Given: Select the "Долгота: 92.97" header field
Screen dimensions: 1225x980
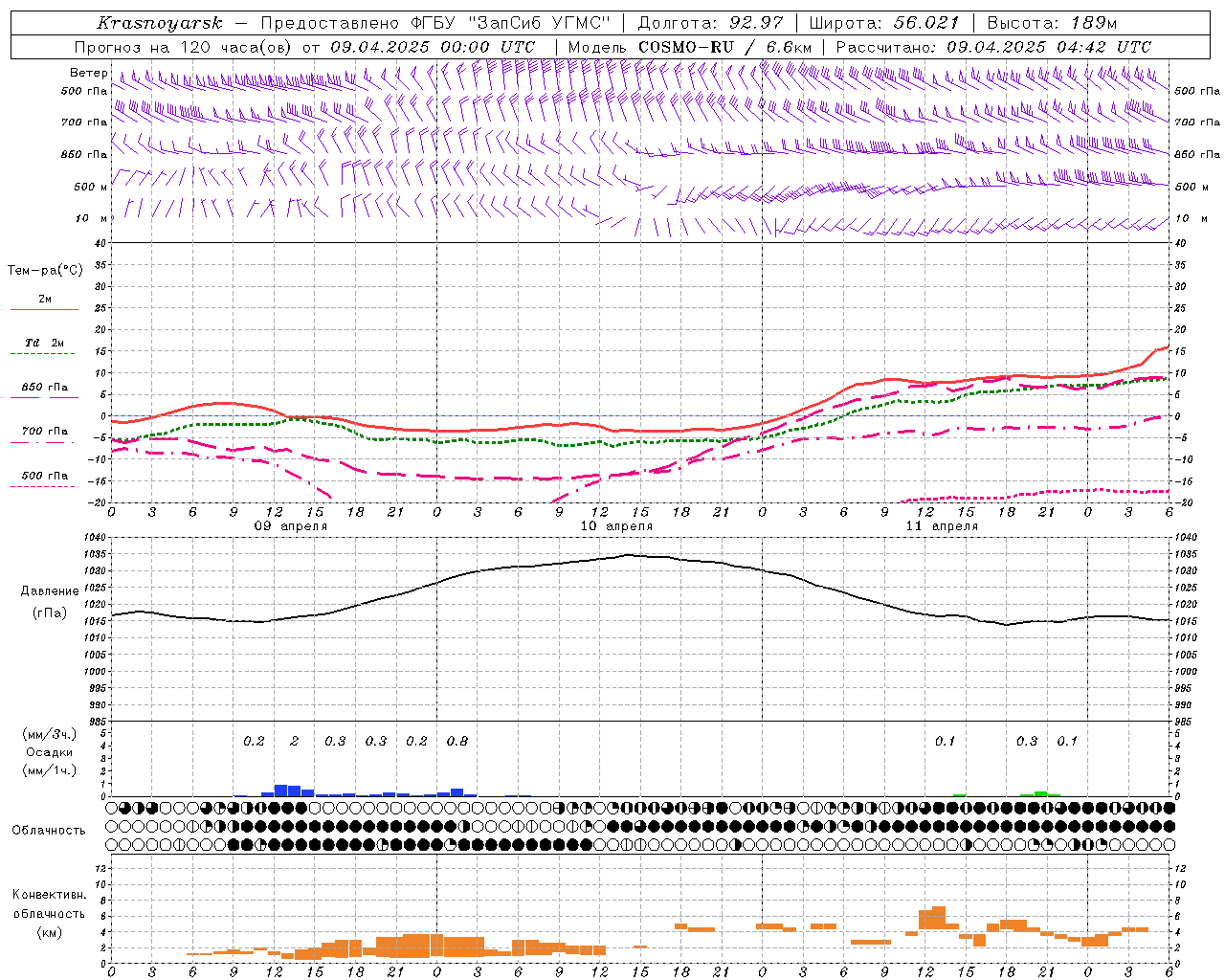Looking at the screenshot, I should [710, 23].
